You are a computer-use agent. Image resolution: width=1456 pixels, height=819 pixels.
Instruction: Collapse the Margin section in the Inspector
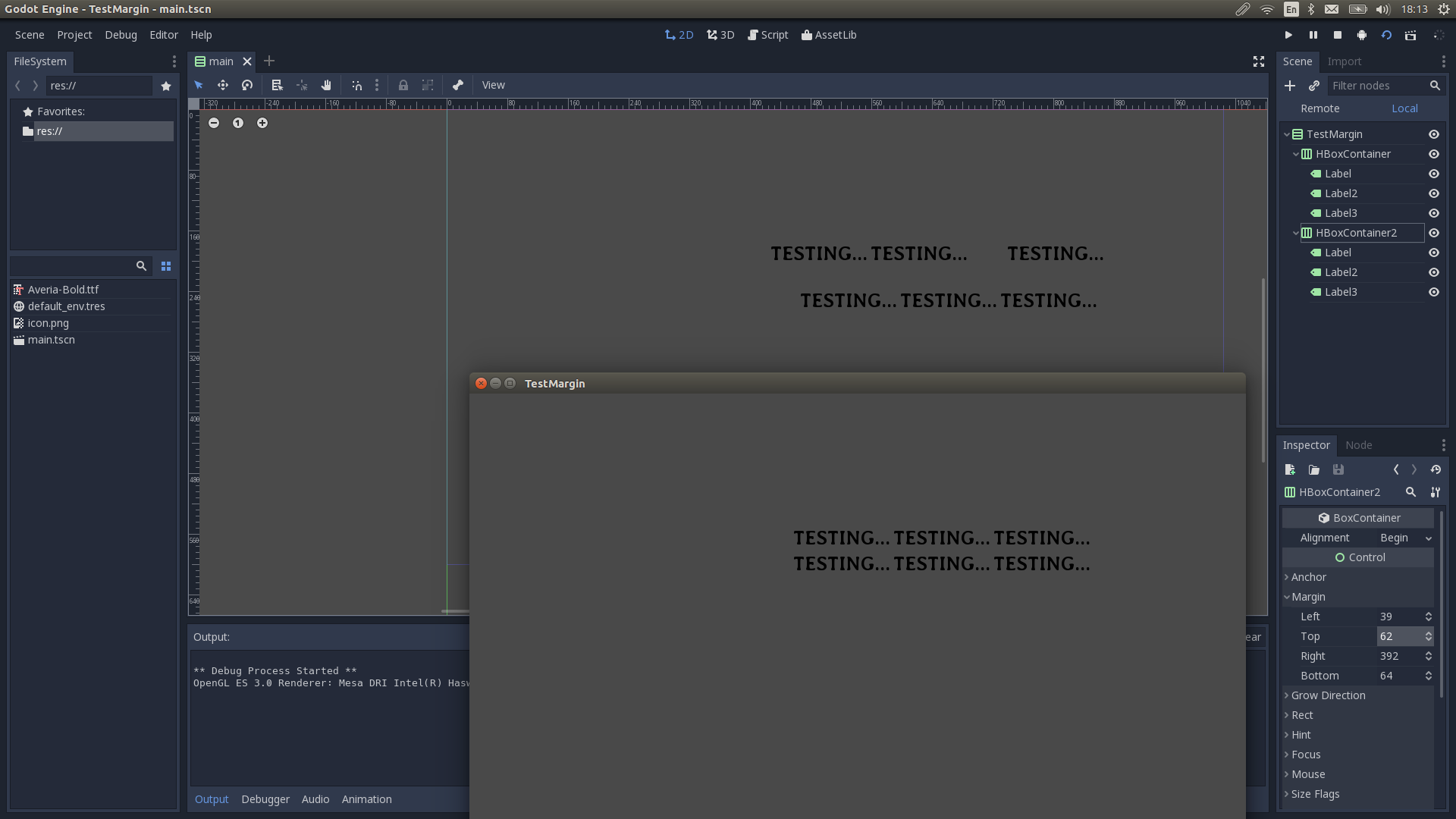1287,597
